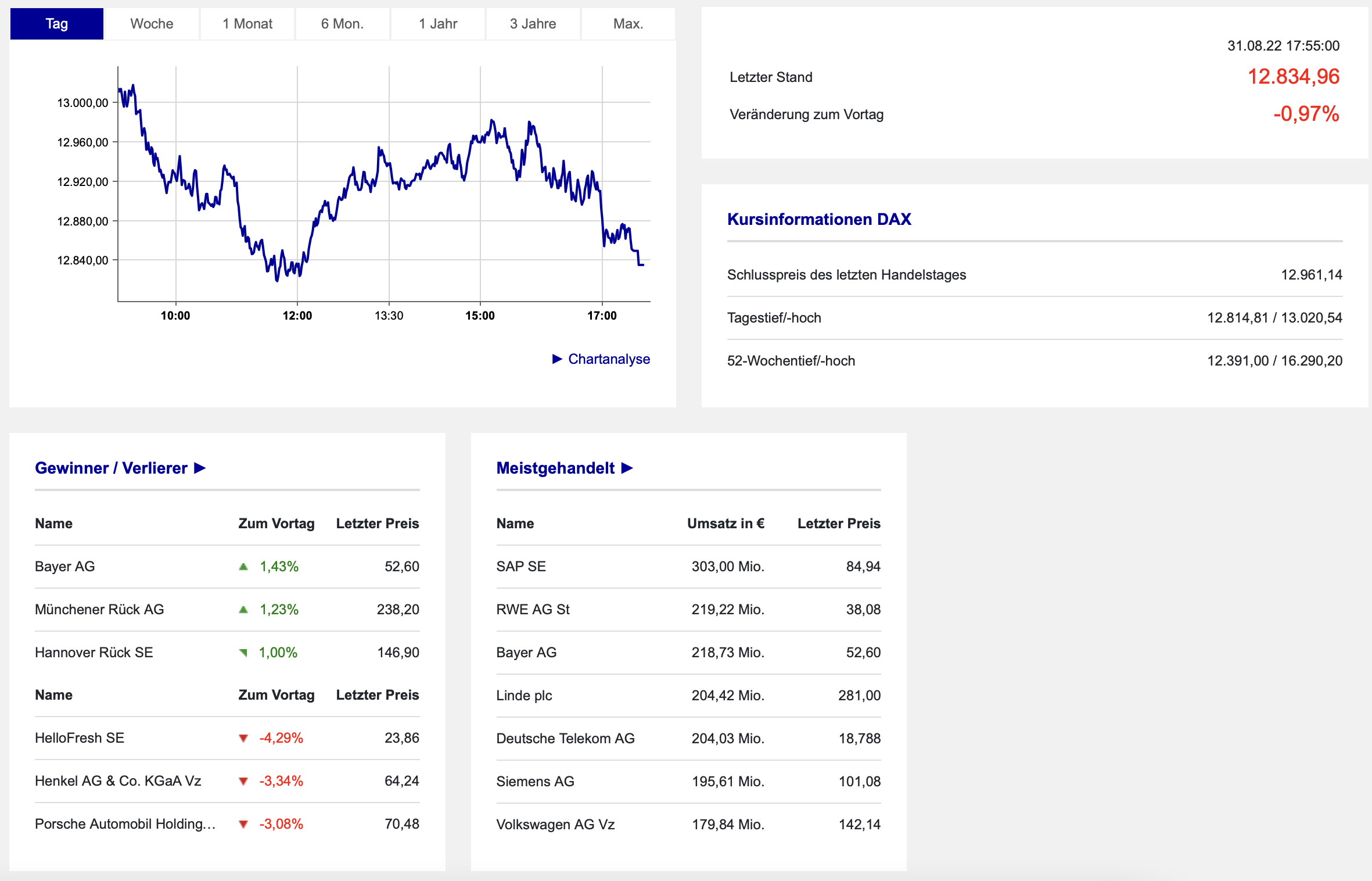Click arrow icon next to Meistgehandelt
1372x881 pixels.
tap(627, 468)
